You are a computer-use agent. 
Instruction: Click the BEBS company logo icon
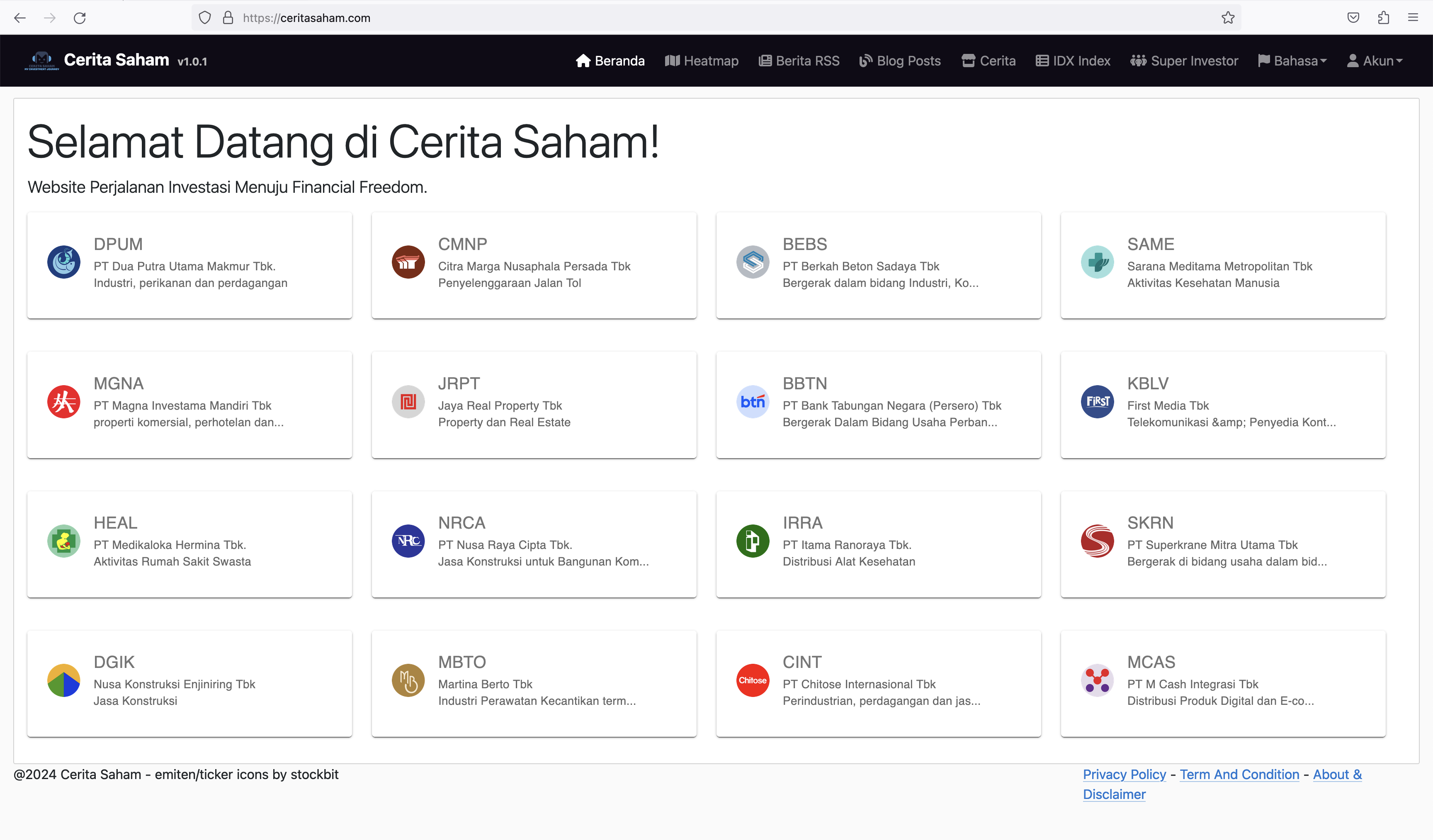[753, 262]
